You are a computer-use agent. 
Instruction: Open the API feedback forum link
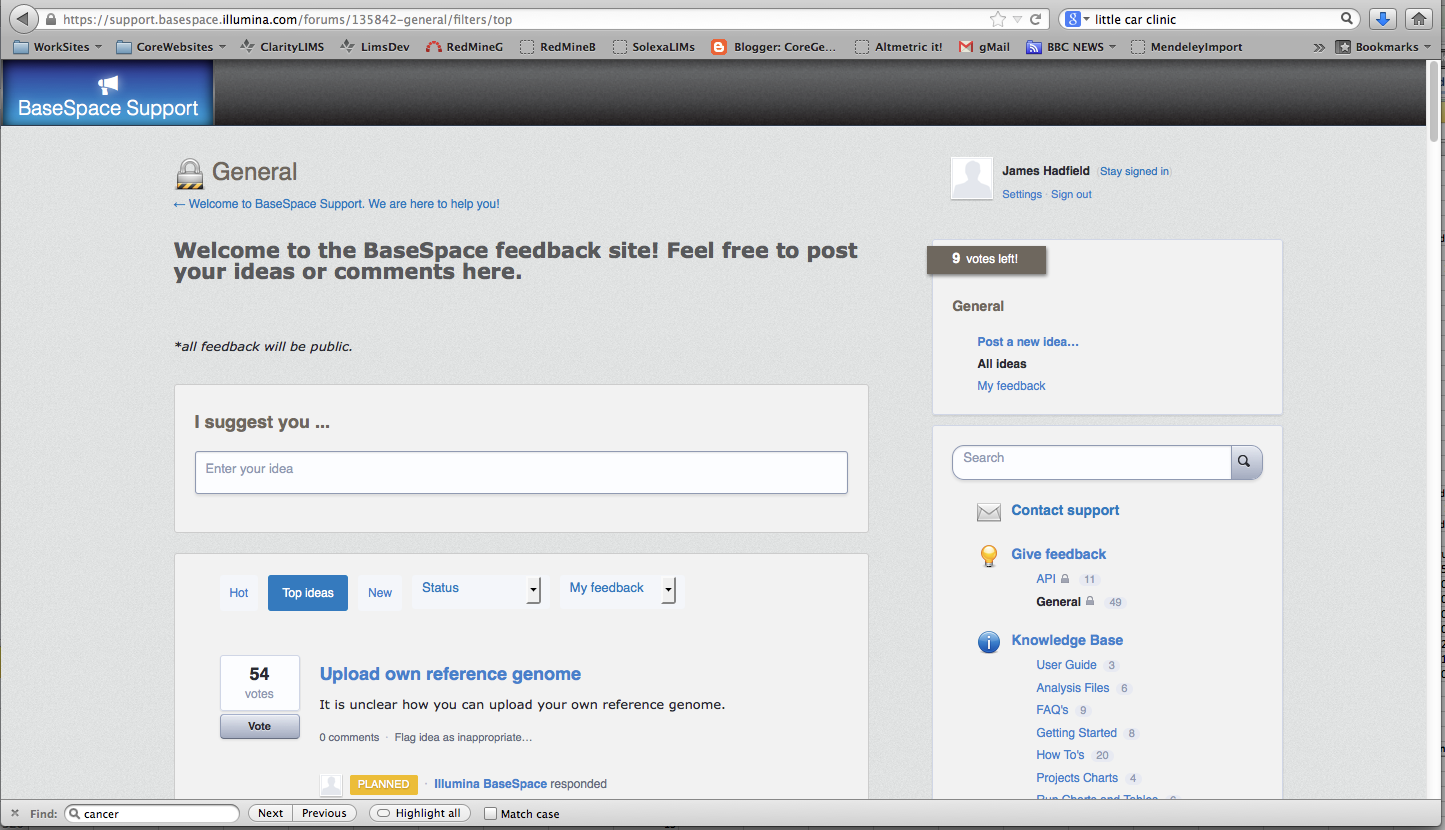(x=1046, y=579)
